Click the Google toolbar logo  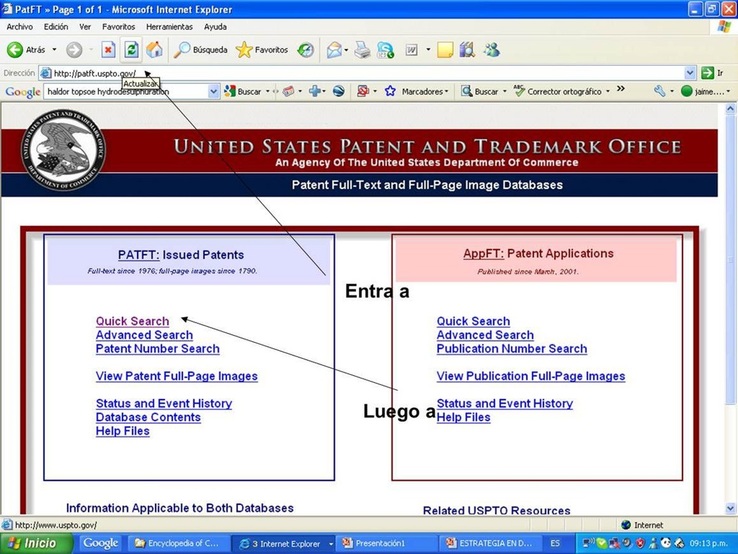click(23, 91)
